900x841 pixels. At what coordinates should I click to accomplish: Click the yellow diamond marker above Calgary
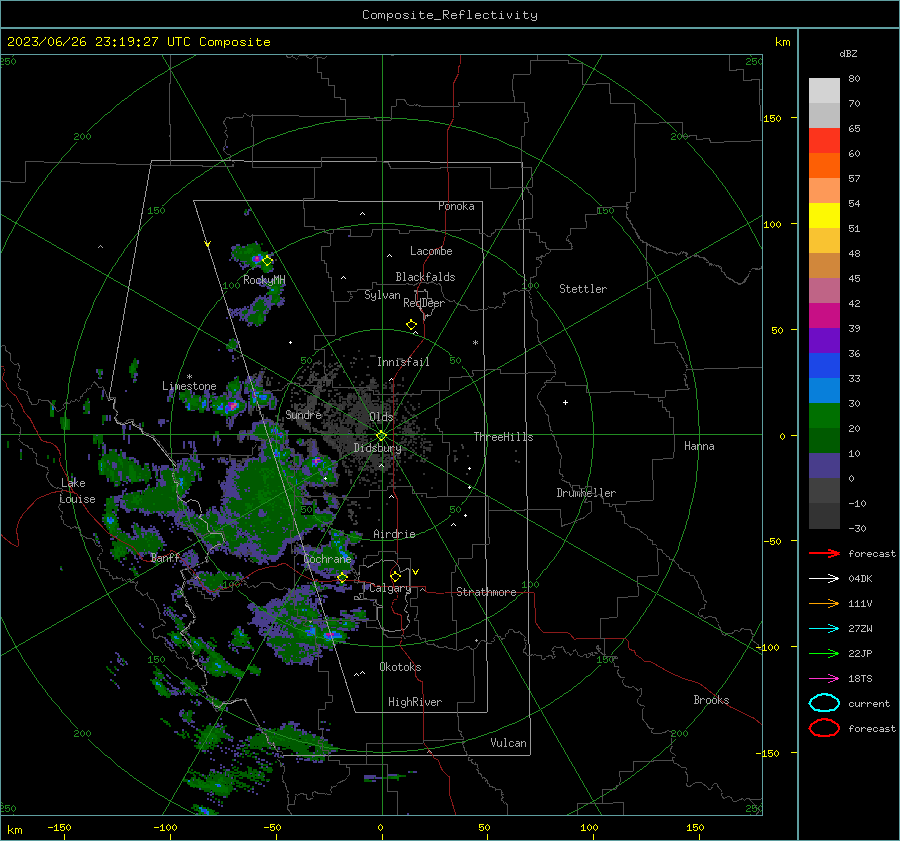395,576
